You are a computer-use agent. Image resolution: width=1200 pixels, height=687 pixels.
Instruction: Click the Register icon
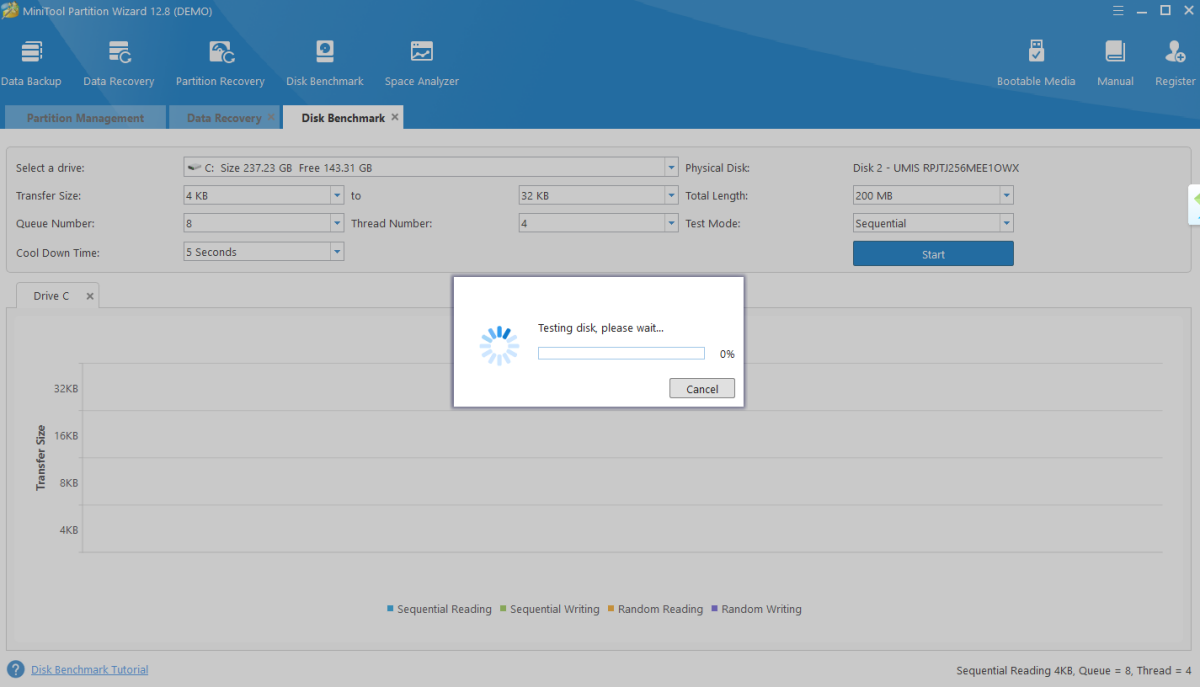tap(1175, 63)
